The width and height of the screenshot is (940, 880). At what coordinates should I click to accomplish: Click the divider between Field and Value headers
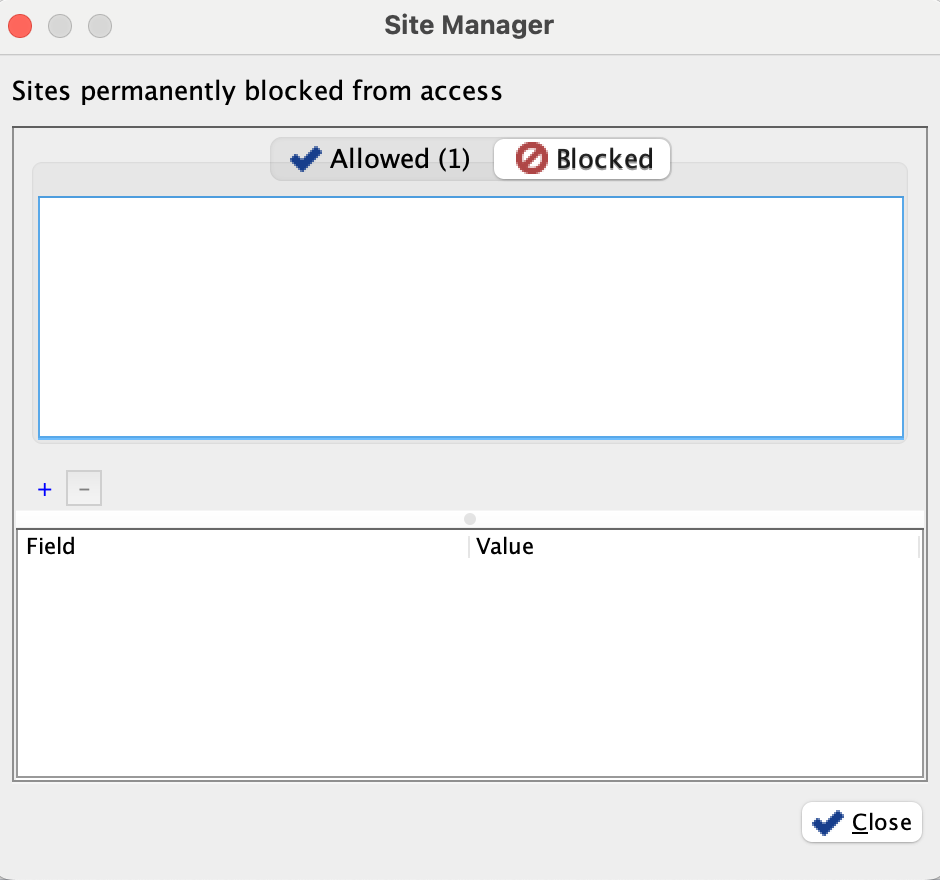click(469, 547)
